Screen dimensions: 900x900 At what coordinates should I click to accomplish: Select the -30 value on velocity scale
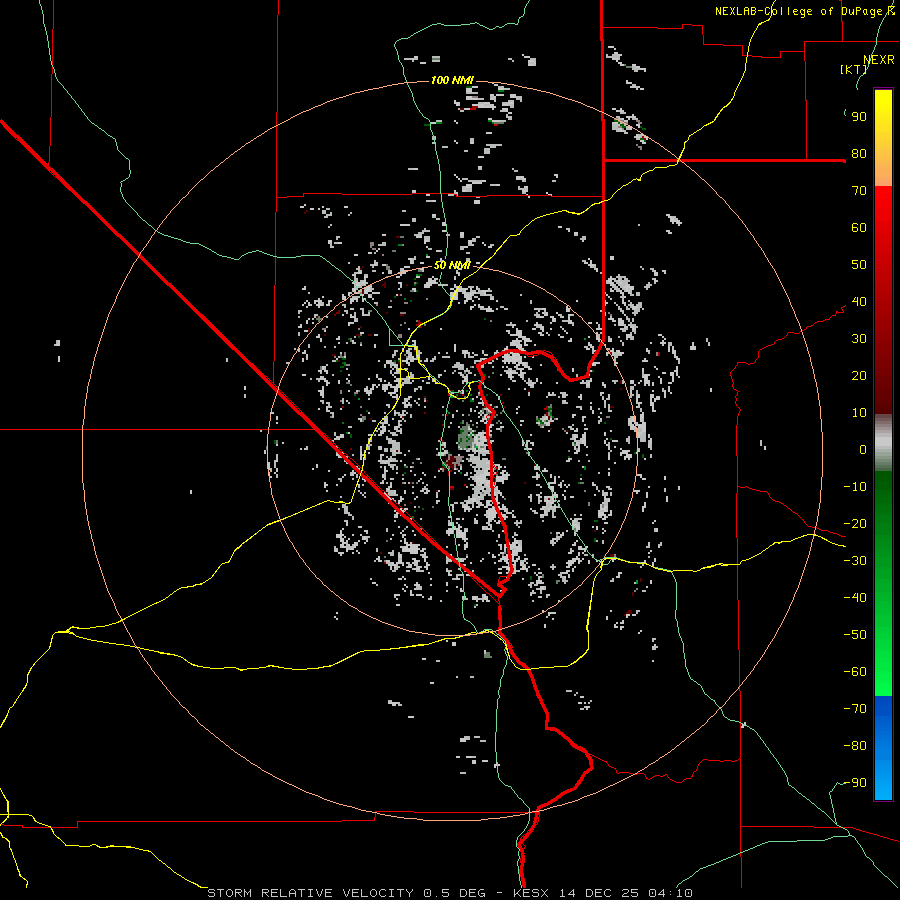[x=855, y=561]
